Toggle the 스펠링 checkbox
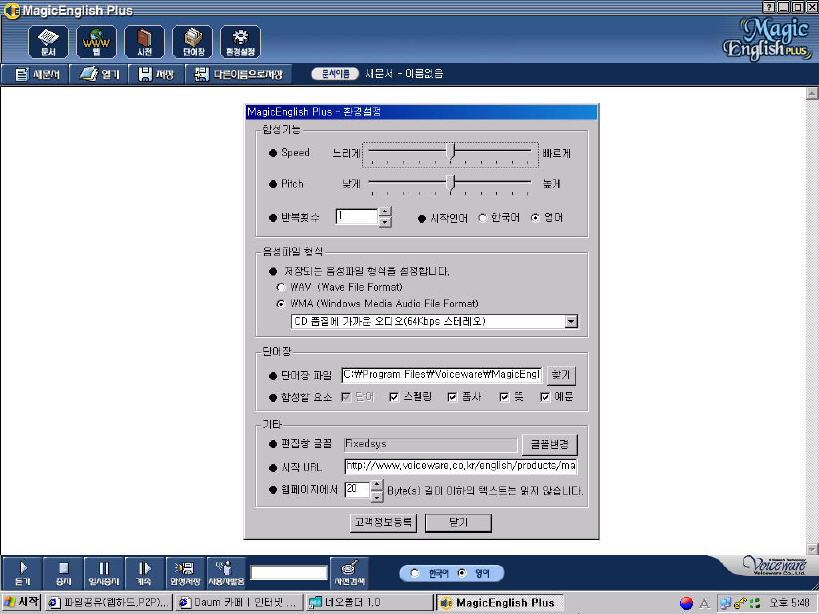 click(x=394, y=397)
